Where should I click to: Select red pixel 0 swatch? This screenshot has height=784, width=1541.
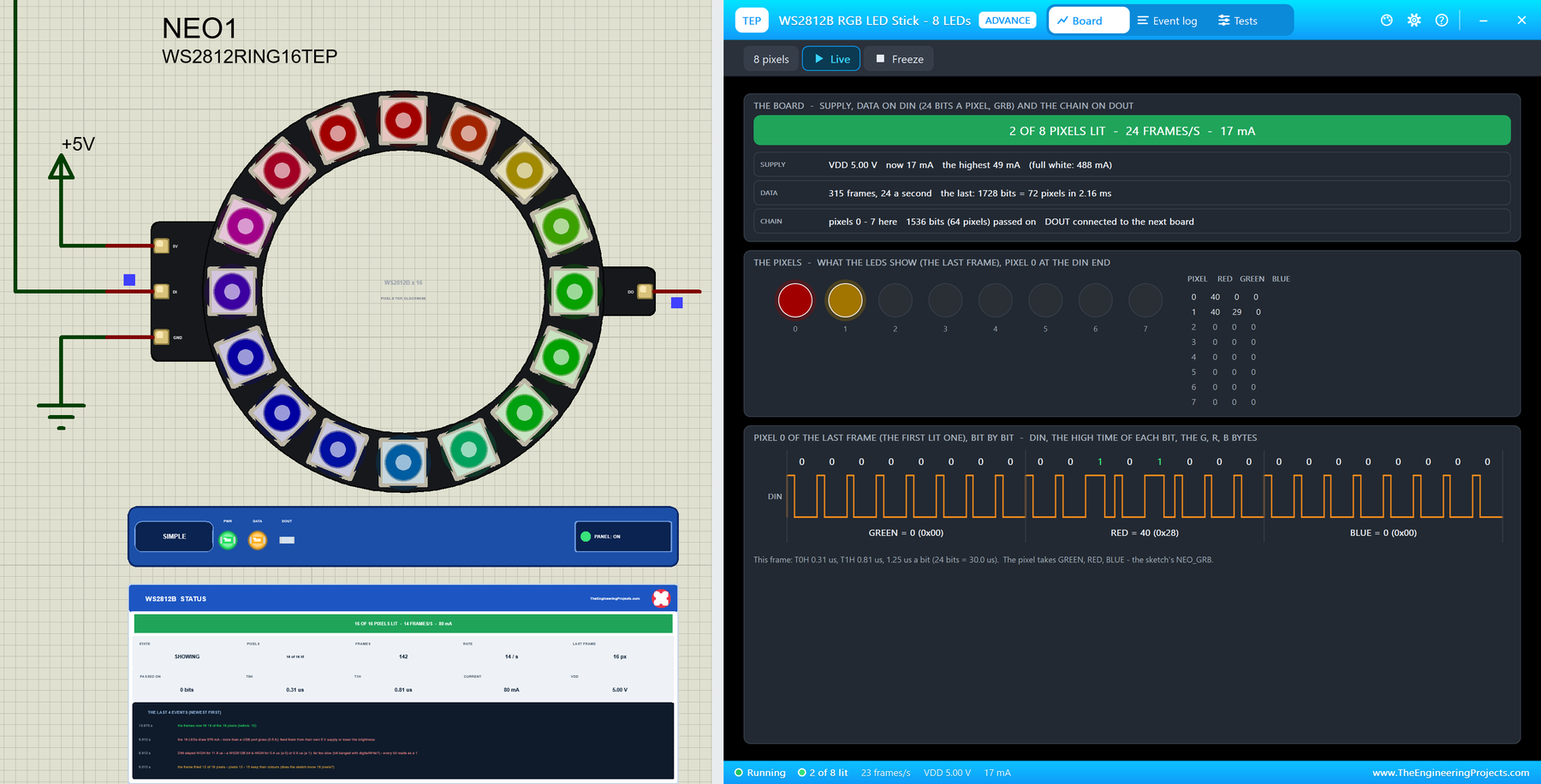pyautogui.click(x=795, y=300)
